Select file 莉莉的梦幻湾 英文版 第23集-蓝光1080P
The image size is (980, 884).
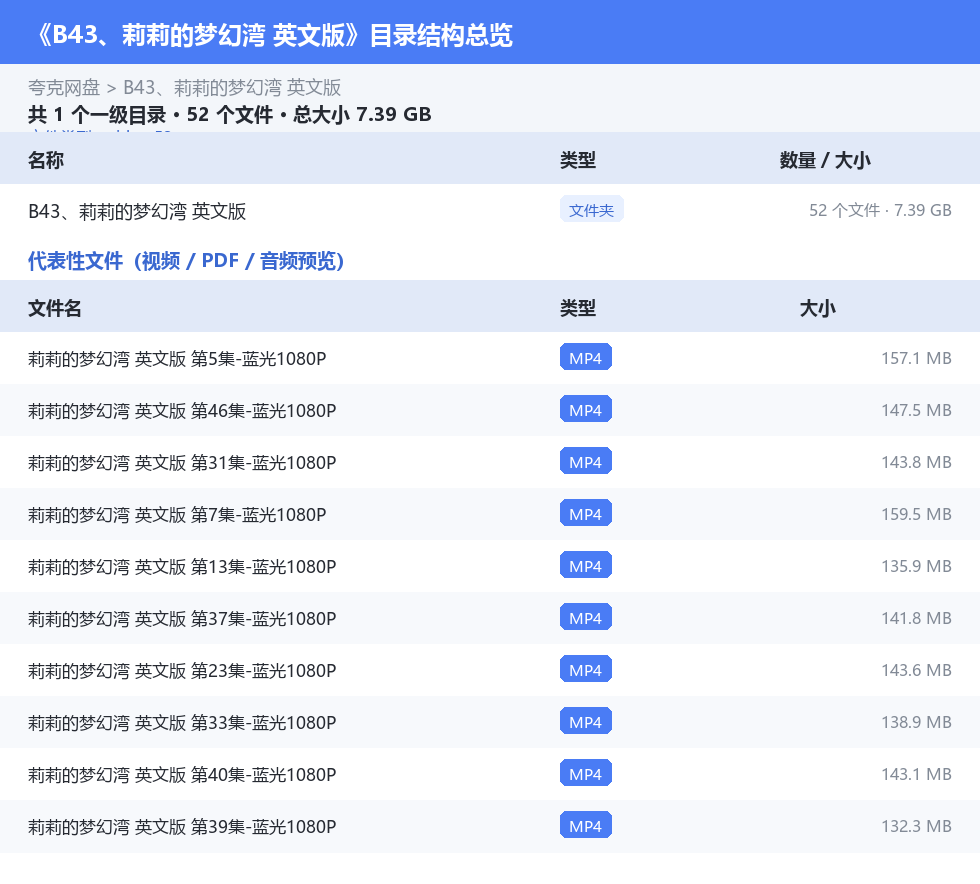pos(490,670)
